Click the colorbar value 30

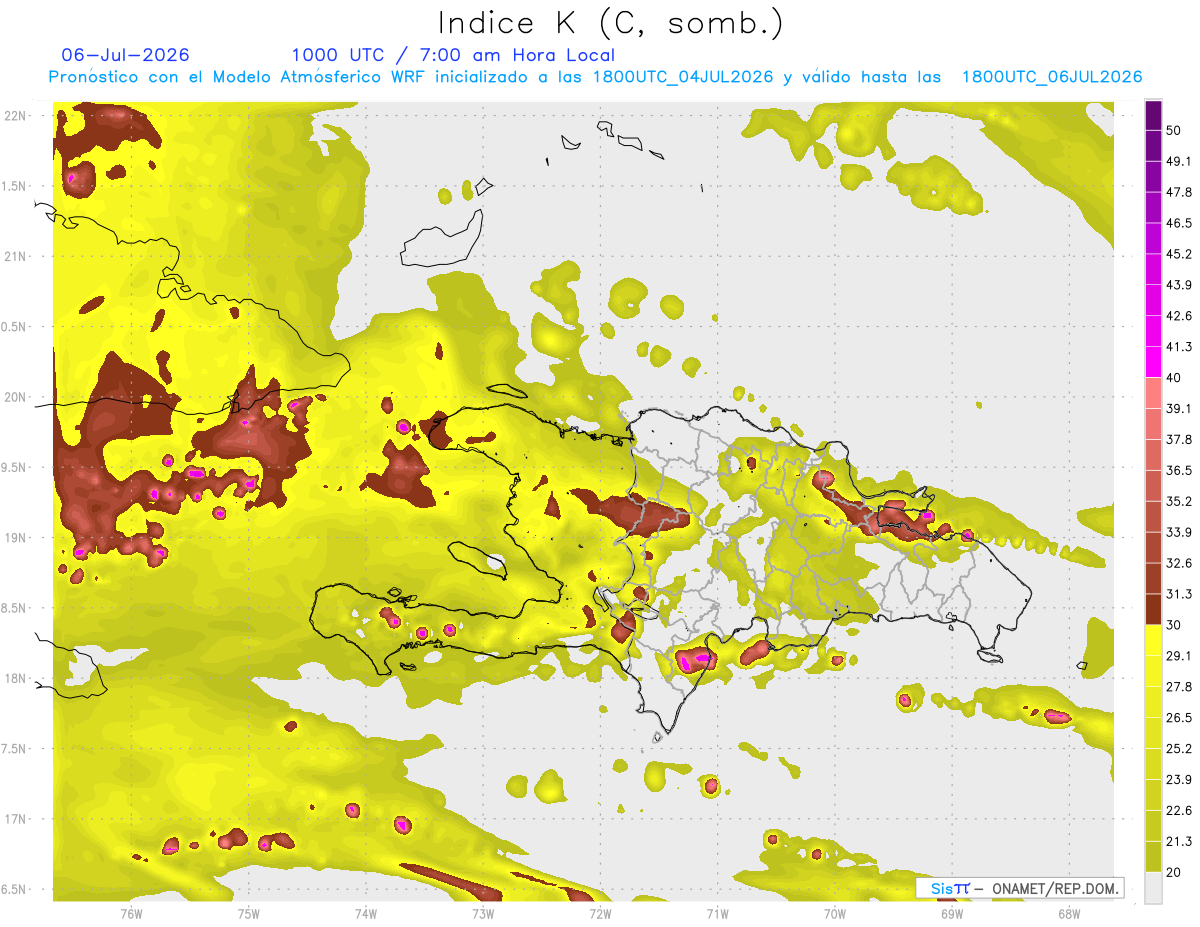coord(1175,625)
